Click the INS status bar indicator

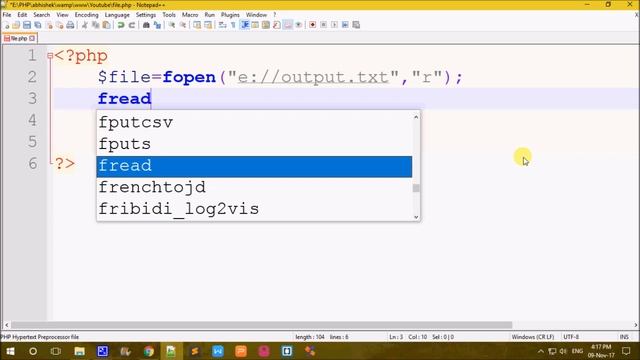click(x=624, y=337)
